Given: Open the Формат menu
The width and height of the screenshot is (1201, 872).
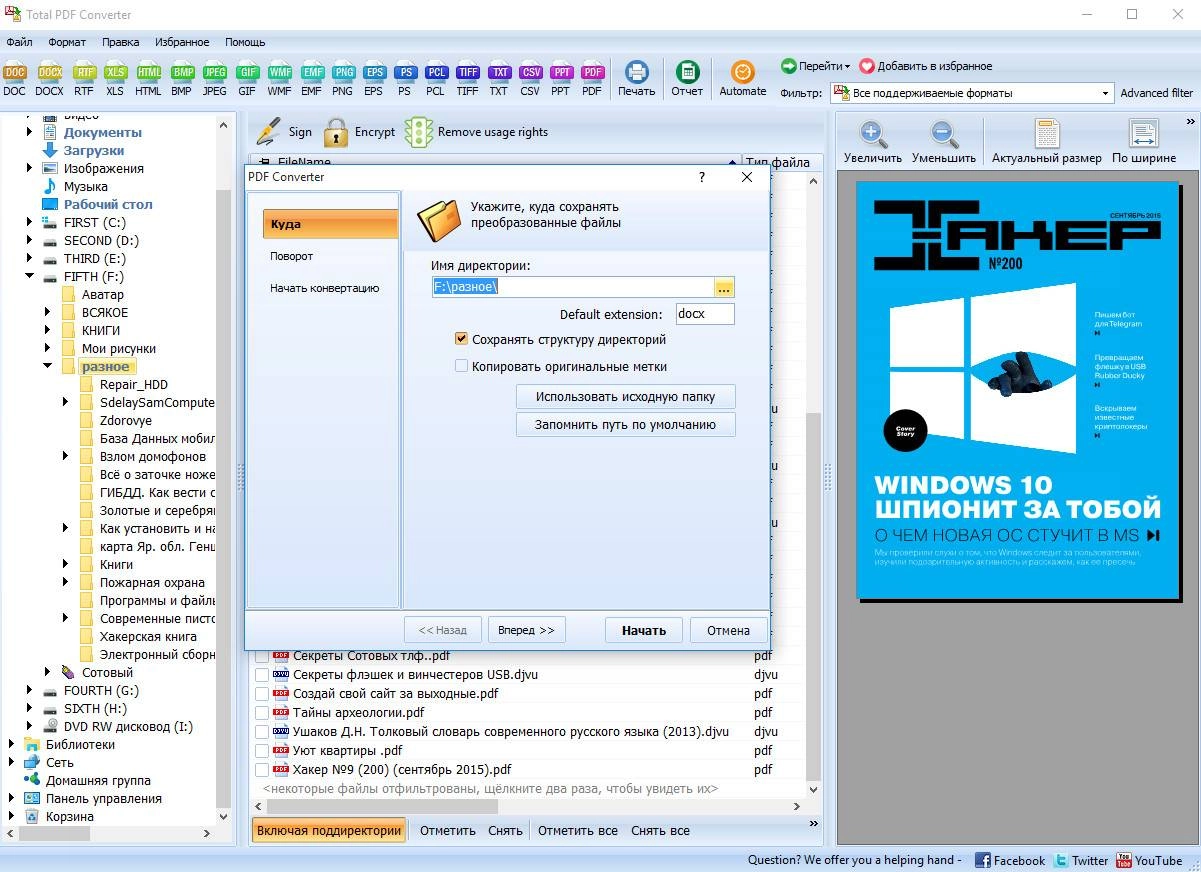Looking at the screenshot, I should [67, 42].
